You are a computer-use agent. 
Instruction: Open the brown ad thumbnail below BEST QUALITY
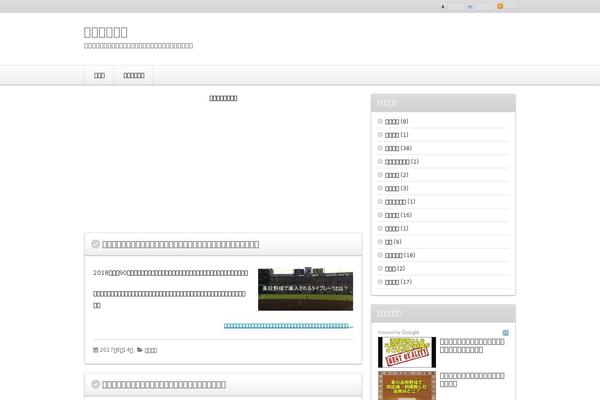coord(407,385)
